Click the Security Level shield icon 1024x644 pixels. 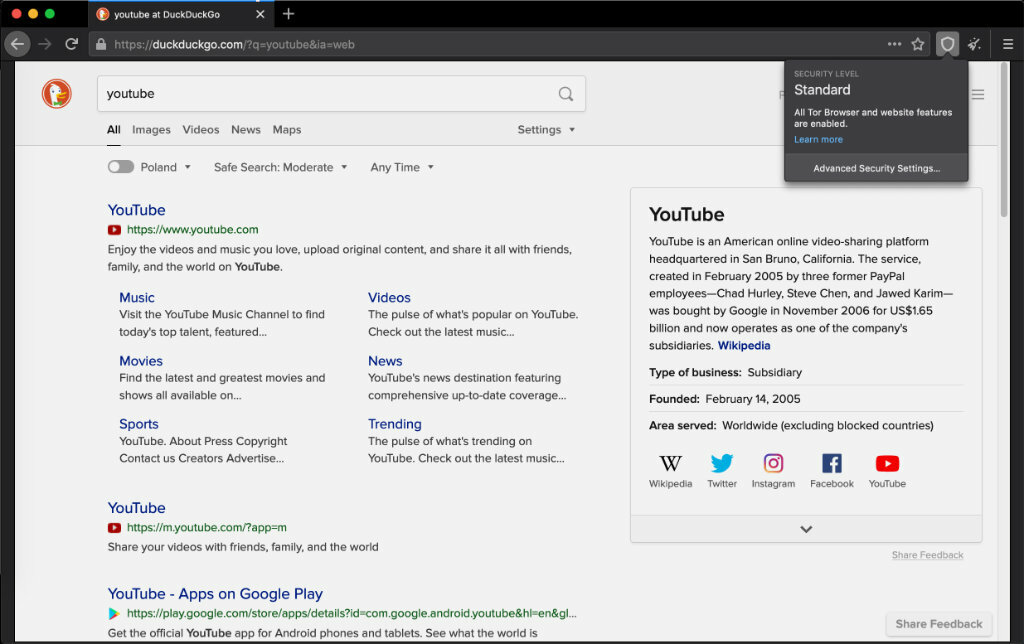tap(948, 44)
